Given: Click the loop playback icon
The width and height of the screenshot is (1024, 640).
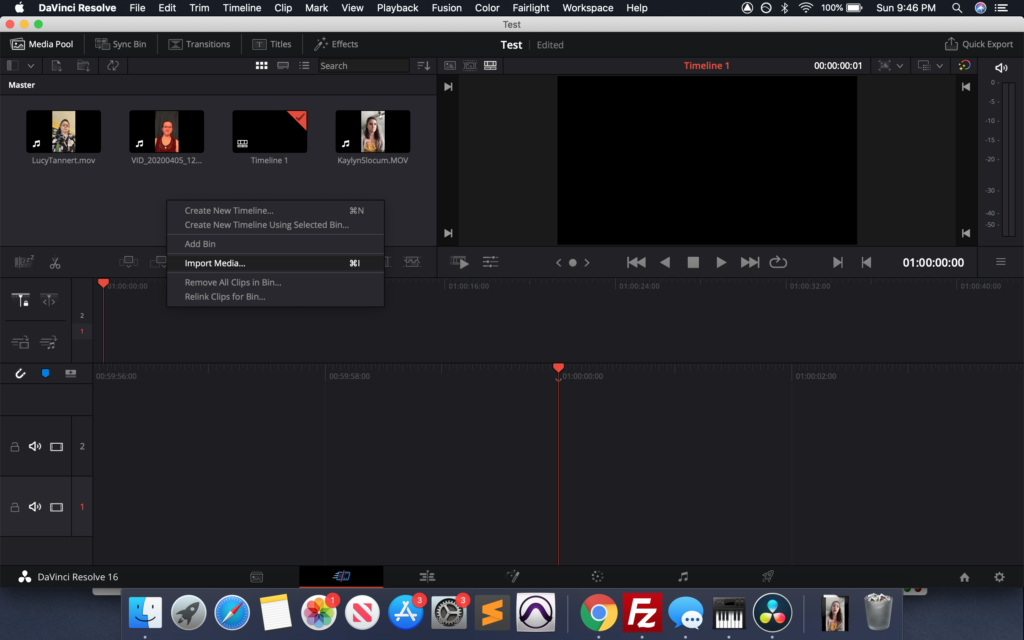Looking at the screenshot, I should [778, 262].
